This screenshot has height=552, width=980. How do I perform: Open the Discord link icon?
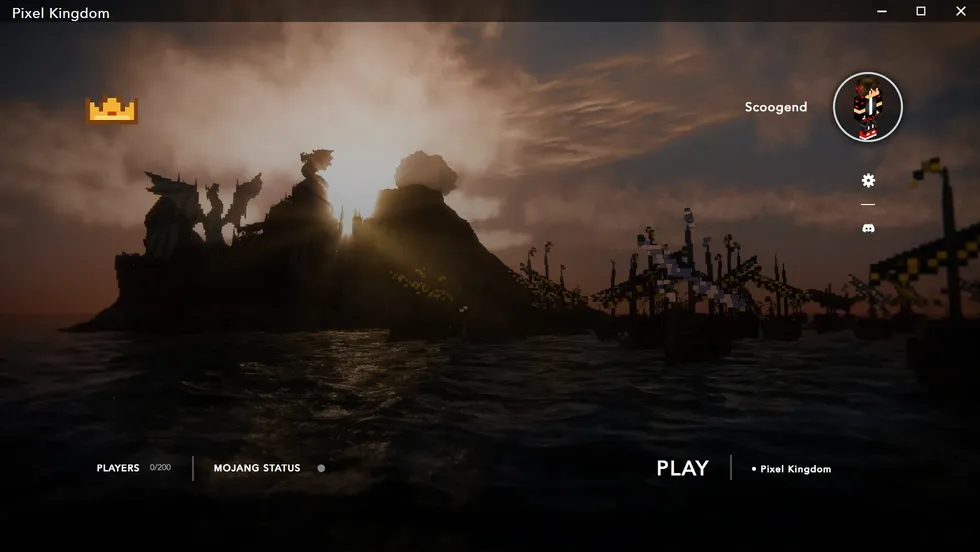[868, 228]
